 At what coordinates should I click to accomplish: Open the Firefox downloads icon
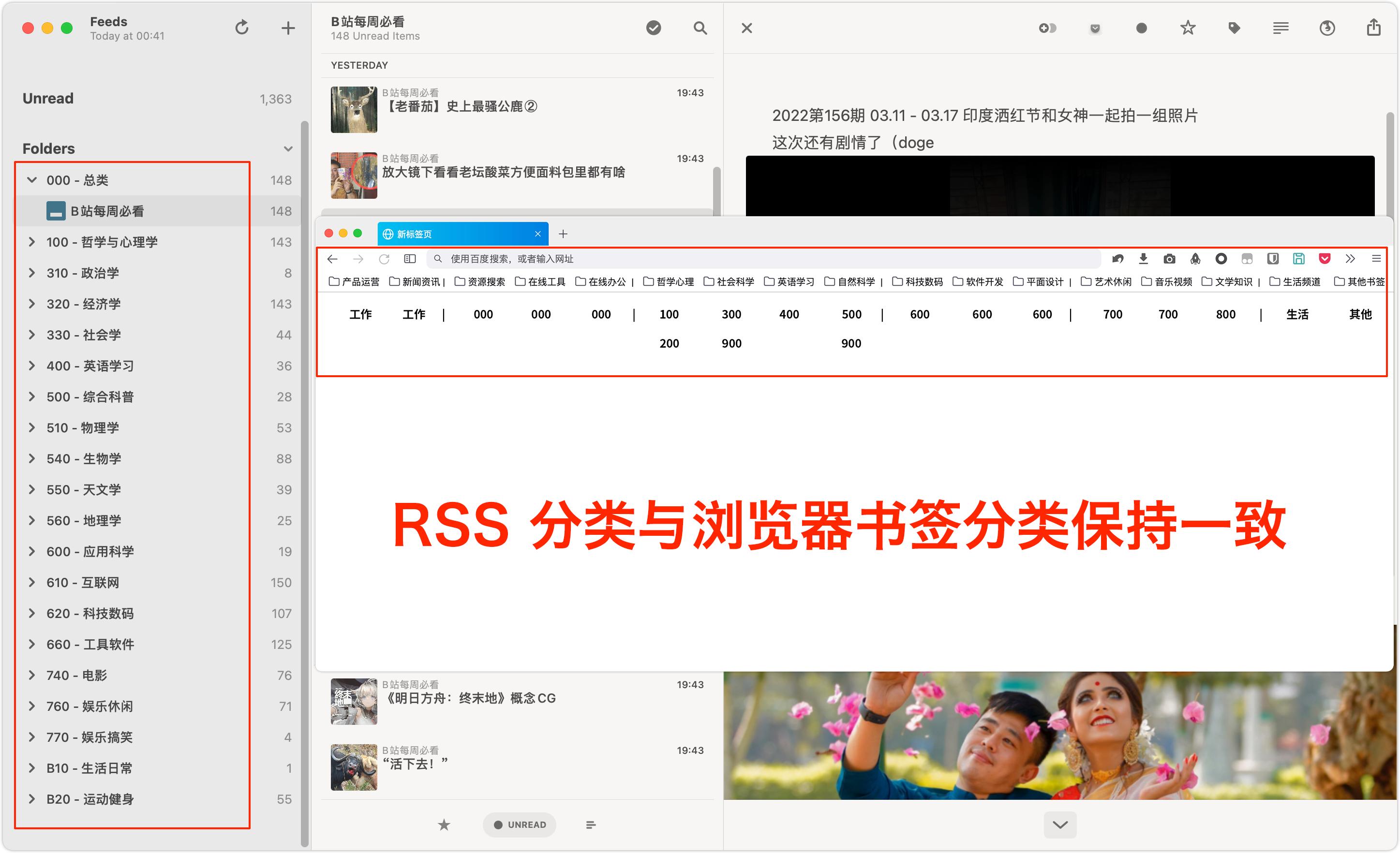point(1143,258)
